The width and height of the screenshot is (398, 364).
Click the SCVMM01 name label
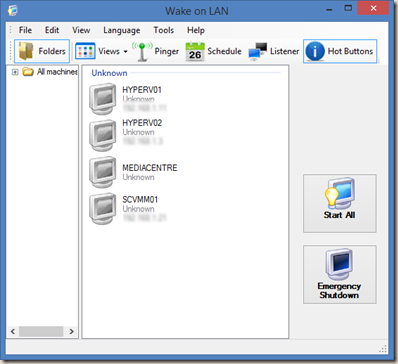140,200
